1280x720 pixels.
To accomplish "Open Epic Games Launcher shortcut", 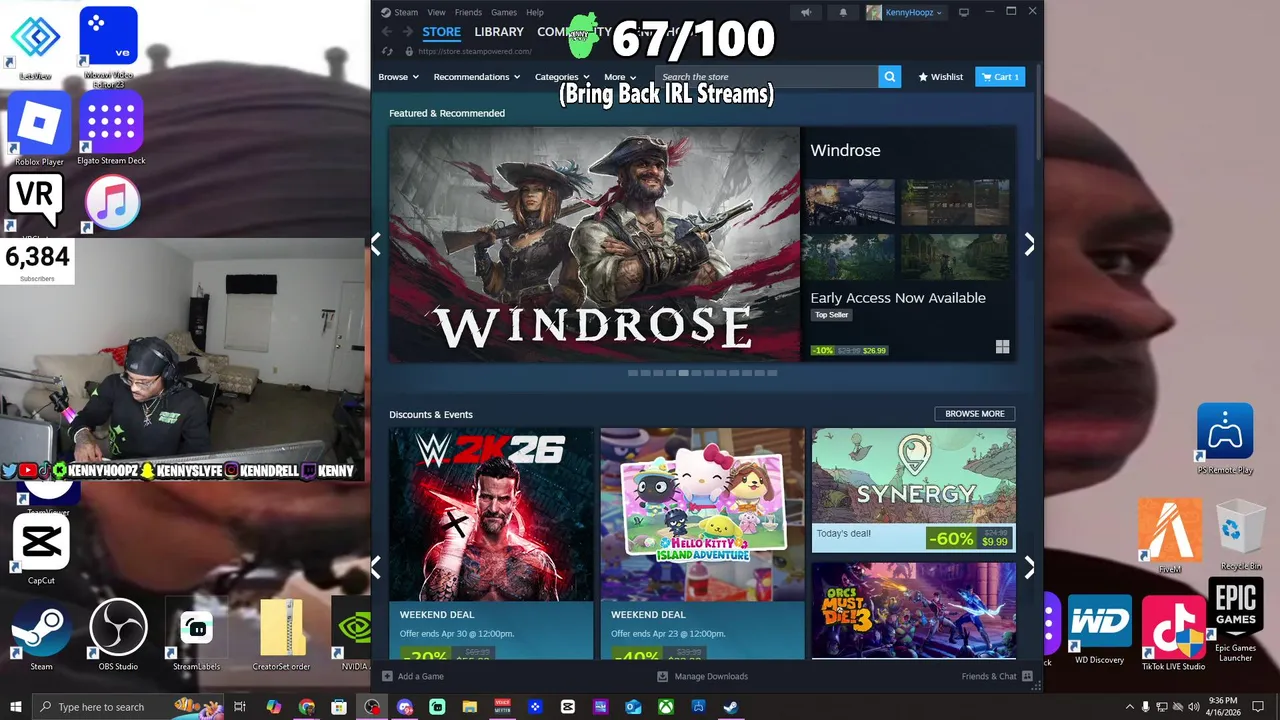I will pos(1236,622).
